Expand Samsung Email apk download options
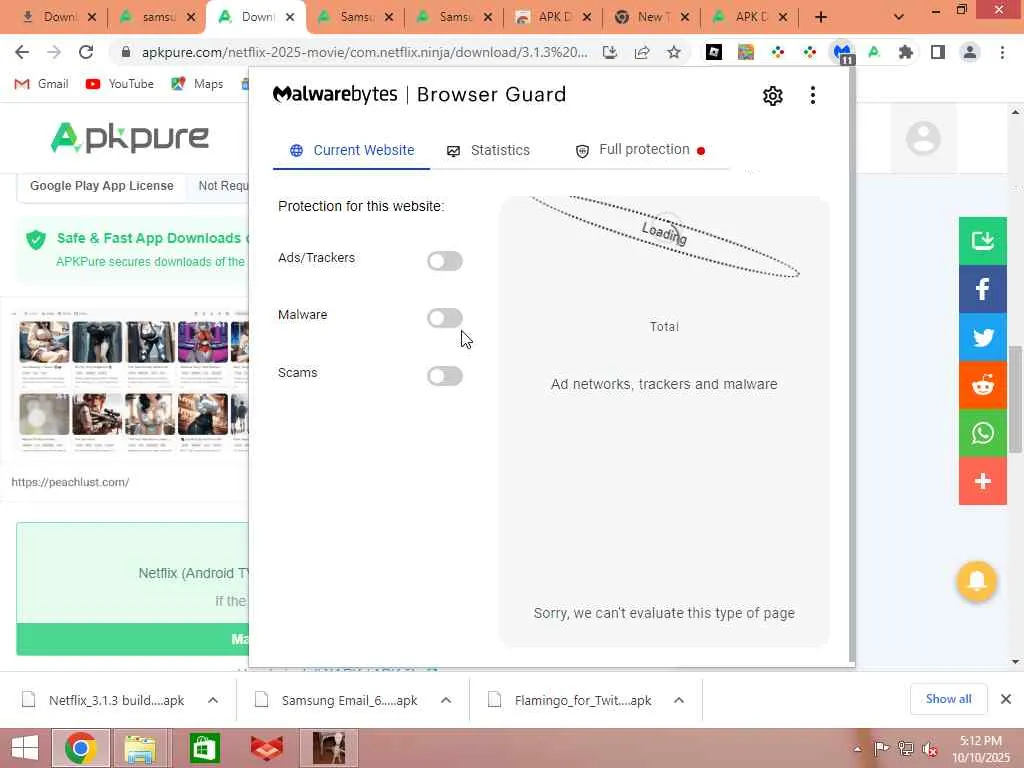This screenshot has width=1024, height=768. [x=446, y=700]
